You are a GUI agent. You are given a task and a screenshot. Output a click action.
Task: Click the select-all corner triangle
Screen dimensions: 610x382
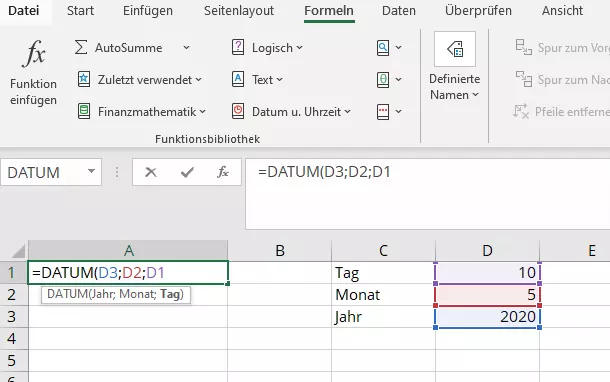(19, 251)
